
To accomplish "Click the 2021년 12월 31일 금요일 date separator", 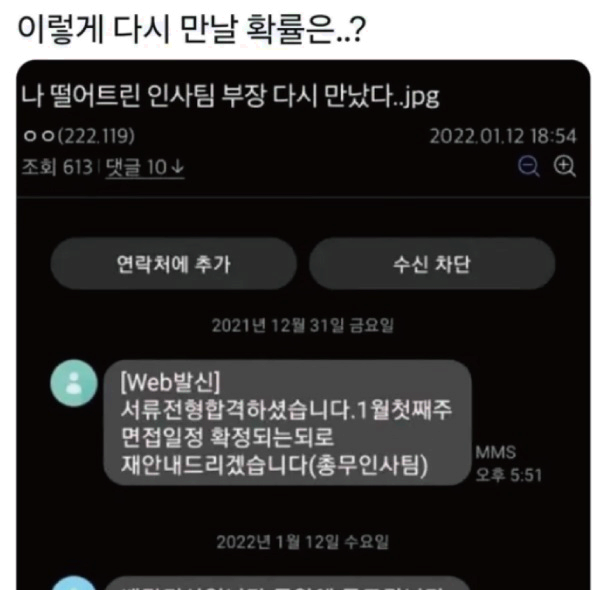I will (303, 325).
